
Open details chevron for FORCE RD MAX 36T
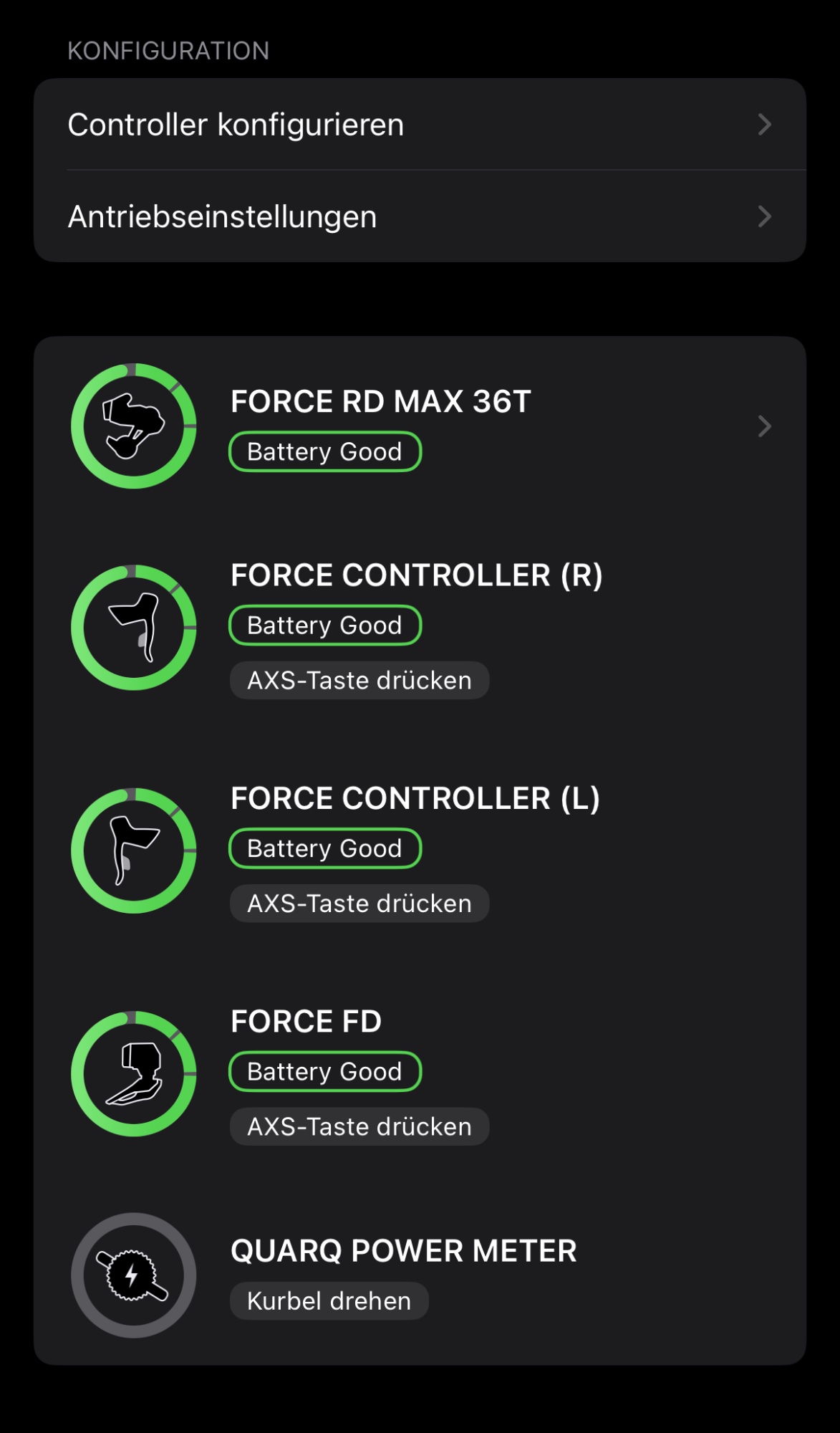pos(764,426)
